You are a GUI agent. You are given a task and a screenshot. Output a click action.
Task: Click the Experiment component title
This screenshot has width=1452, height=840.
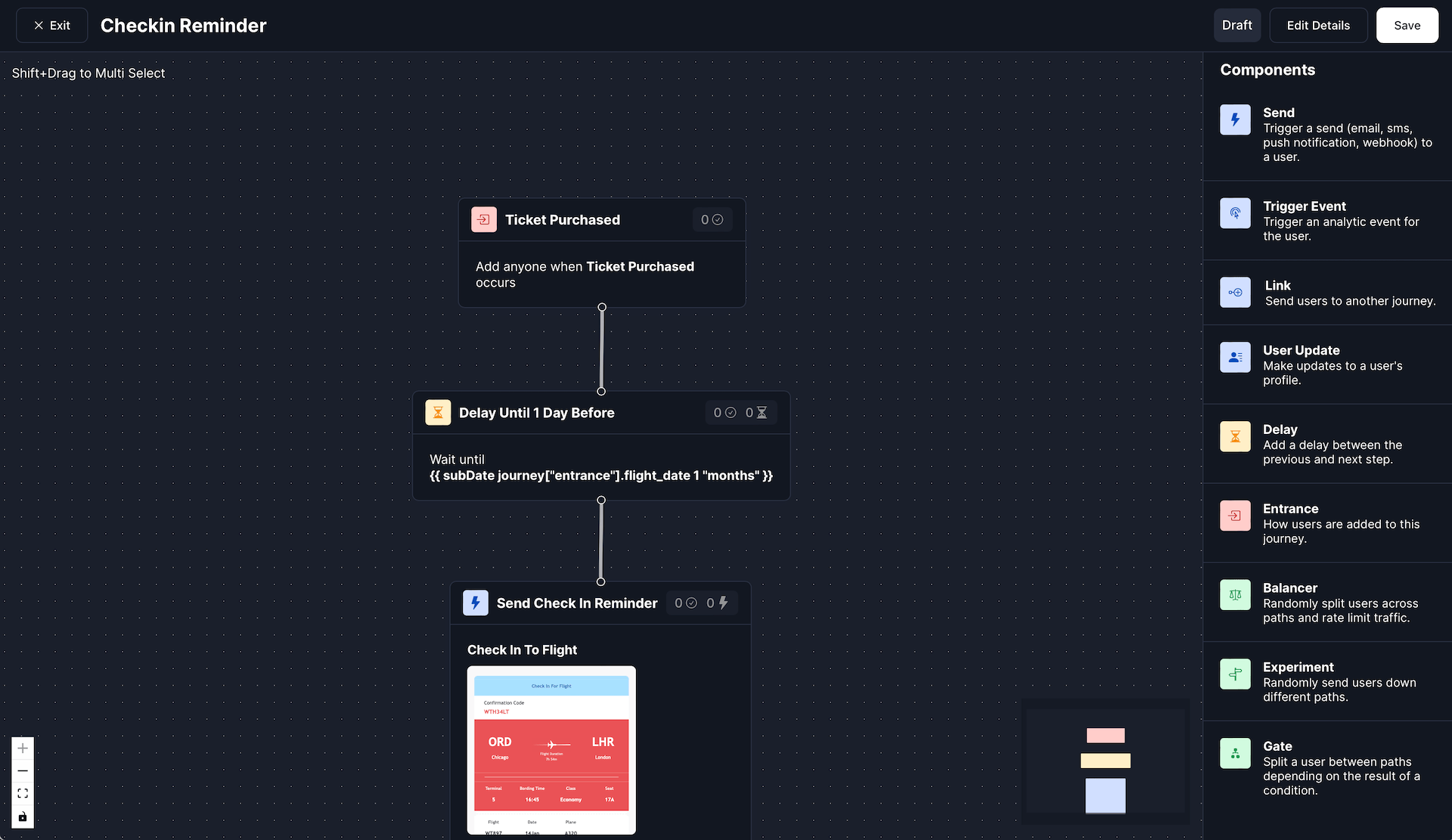pyautogui.click(x=1298, y=668)
